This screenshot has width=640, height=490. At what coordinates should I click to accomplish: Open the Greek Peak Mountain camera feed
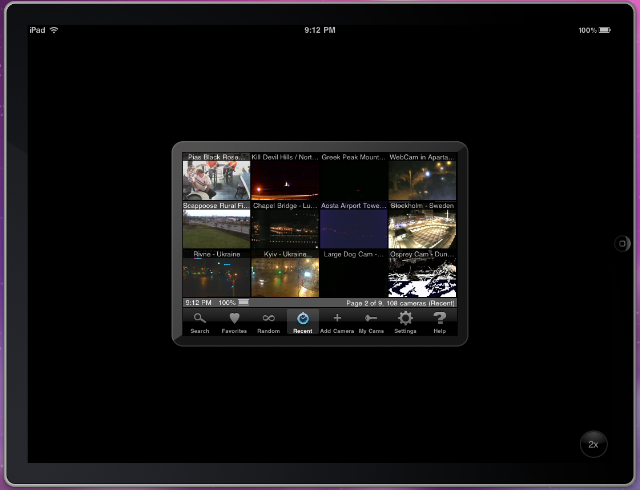(x=353, y=176)
